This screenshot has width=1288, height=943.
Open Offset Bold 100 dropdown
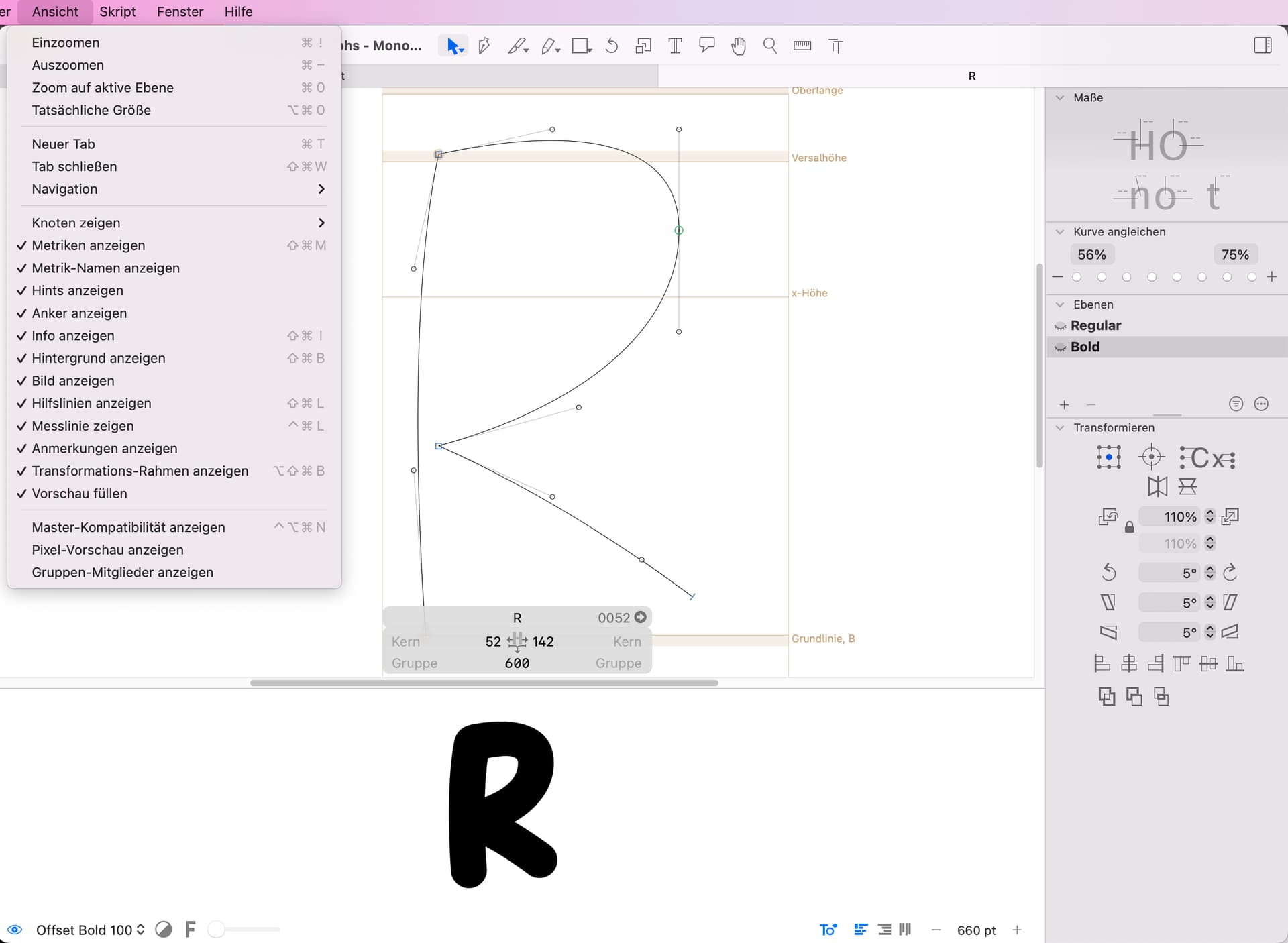coord(90,930)
